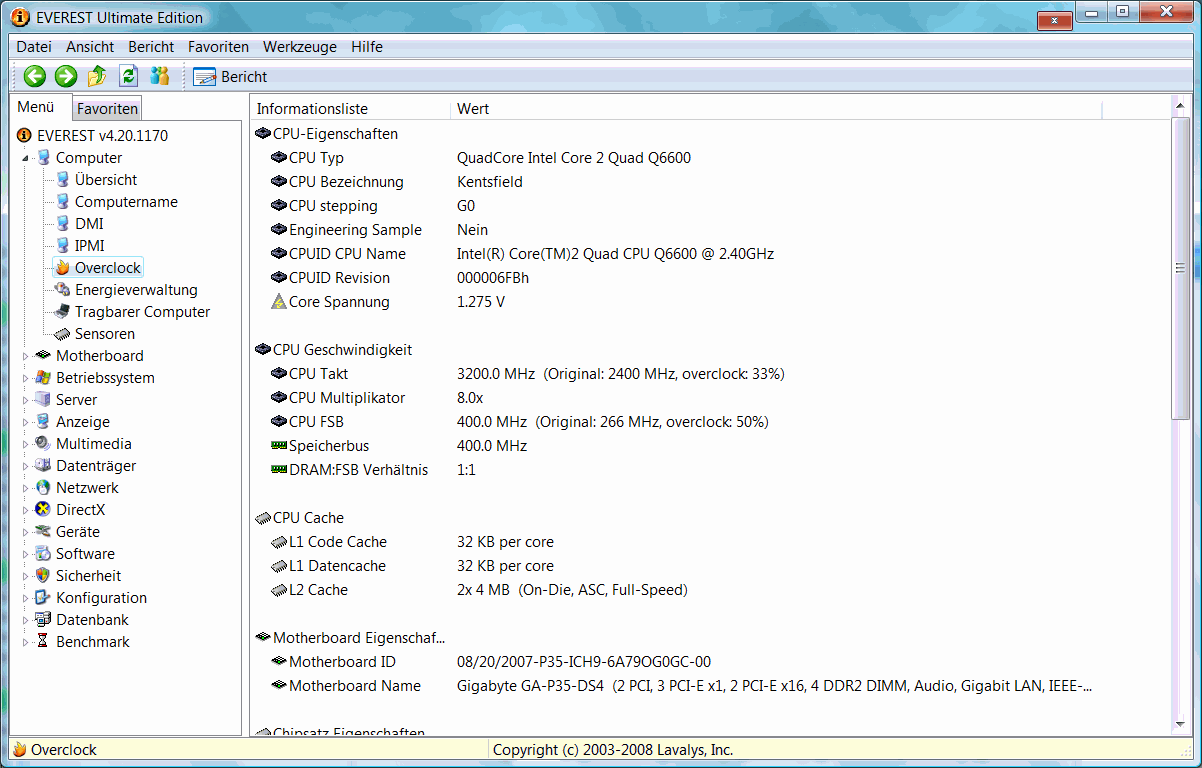Switch to the Menü tab
Viewport: 1202px width, 768px height.
point(36,107)
